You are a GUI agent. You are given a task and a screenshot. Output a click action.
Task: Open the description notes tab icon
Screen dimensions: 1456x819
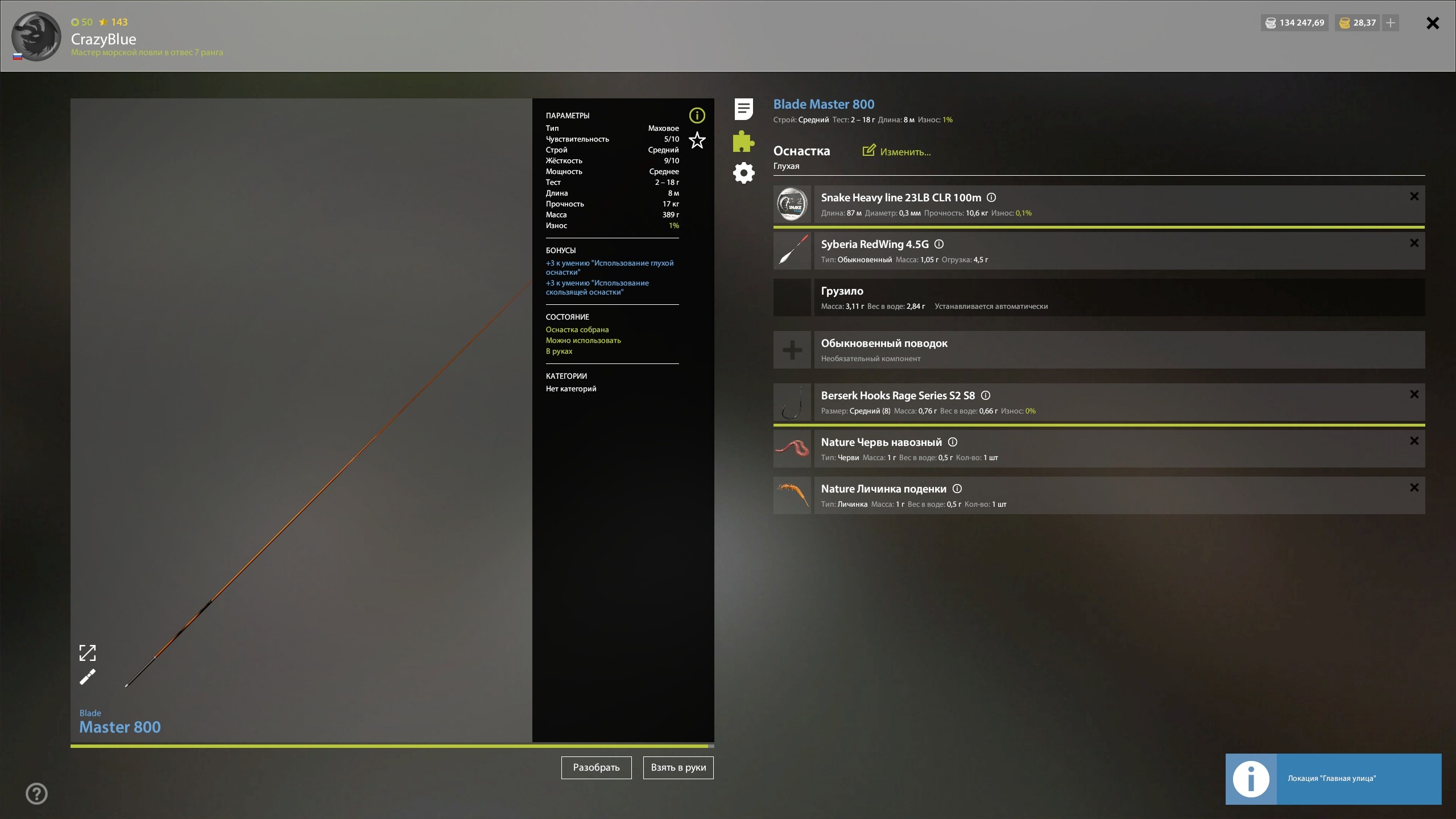point(743,109)
